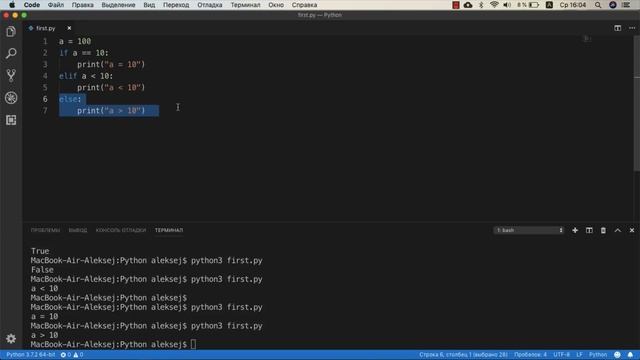Change file encoding UTF-8
Image resolution: width=640 pixels, height=360 pixels.
[x=562, y=355]
